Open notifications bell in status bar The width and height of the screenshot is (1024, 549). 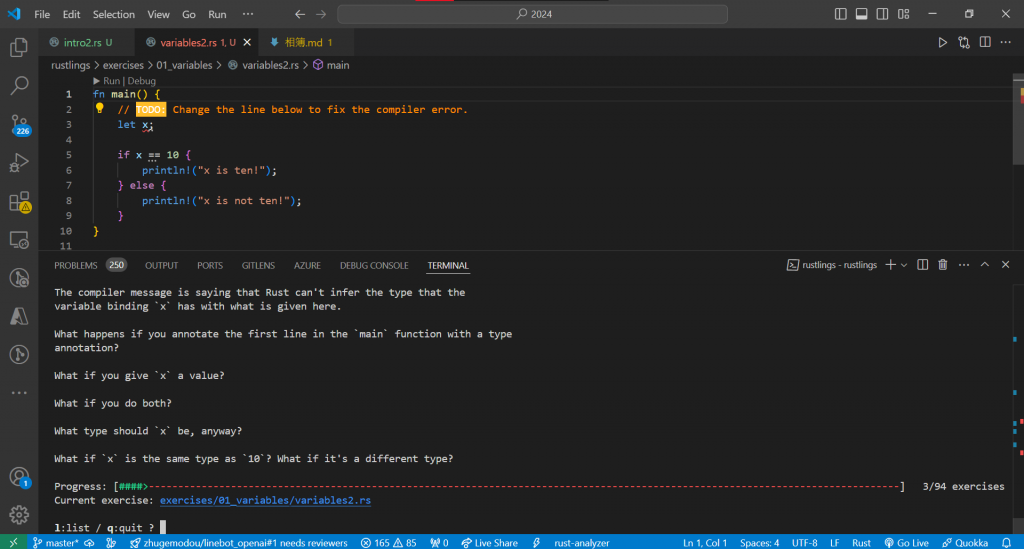[x=1006, y=542]
